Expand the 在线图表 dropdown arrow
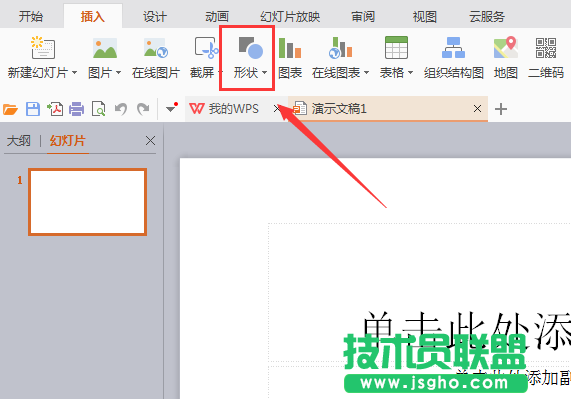This screenshot has width=571, height=399. 366,73
